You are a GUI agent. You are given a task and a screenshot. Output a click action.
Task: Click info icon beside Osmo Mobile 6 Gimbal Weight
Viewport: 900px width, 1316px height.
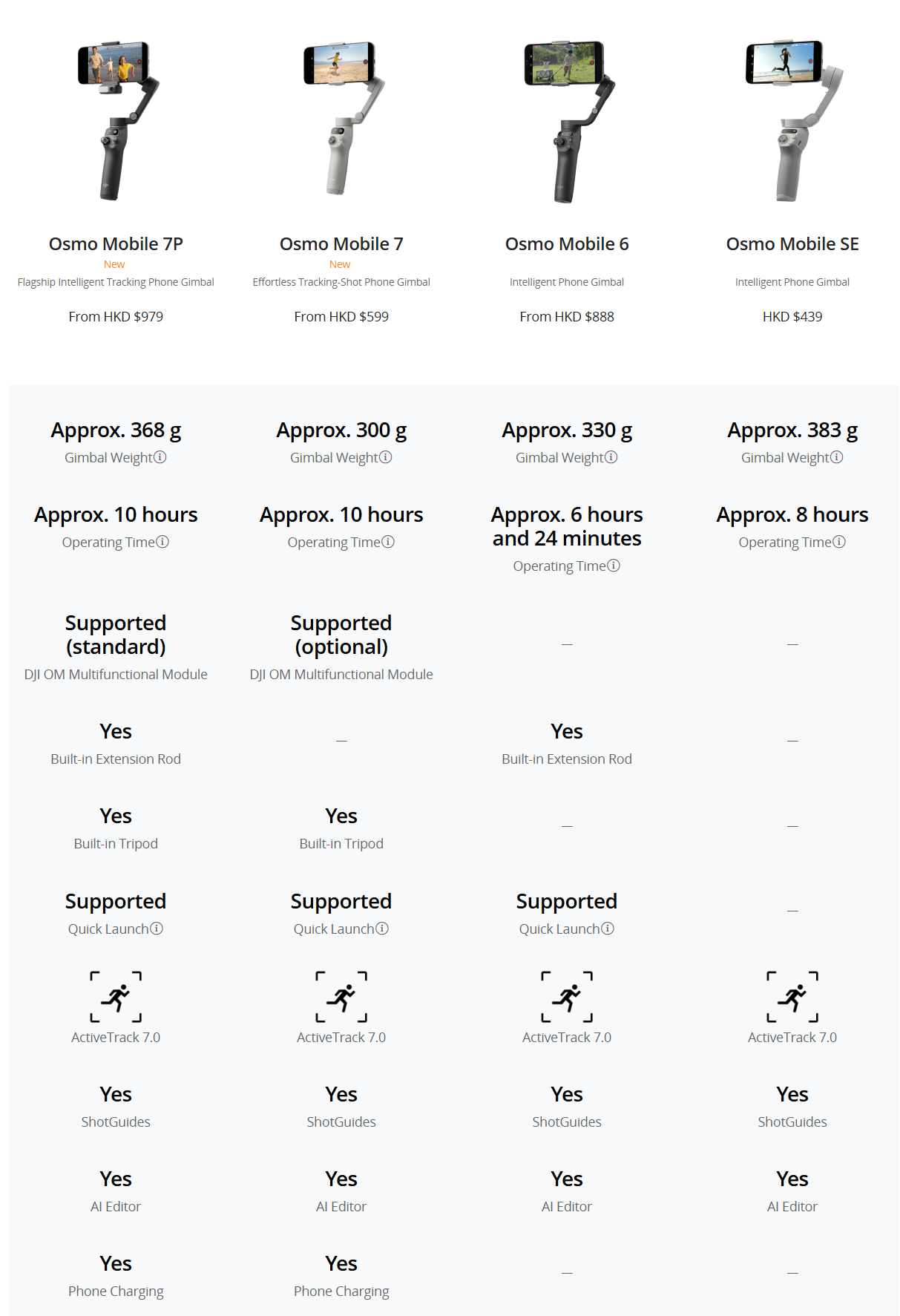(x=611, y=457)
